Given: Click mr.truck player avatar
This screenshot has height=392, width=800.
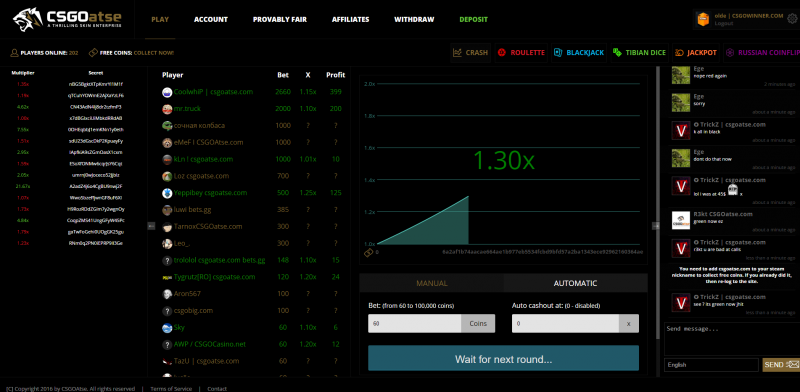Looking at the screenshot, I should (167, 109).
